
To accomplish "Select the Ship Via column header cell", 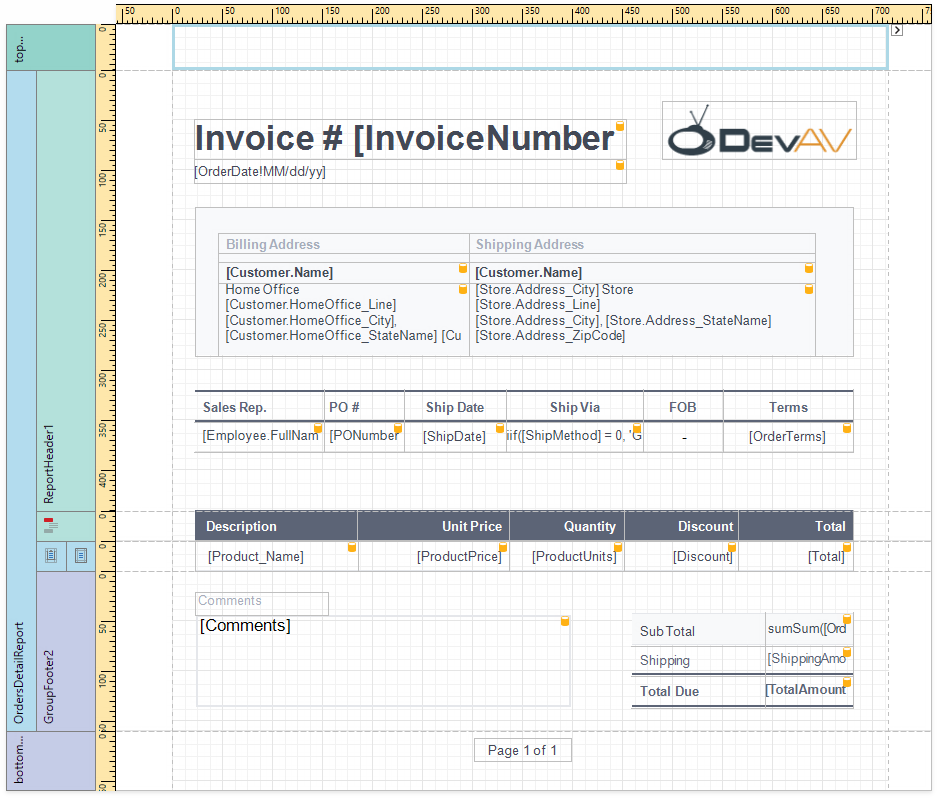I will tap(574, 407).
